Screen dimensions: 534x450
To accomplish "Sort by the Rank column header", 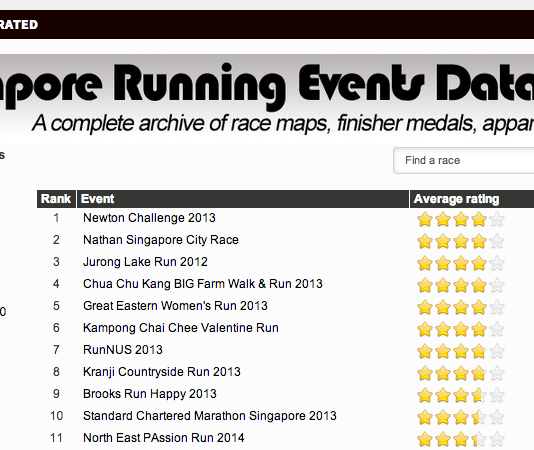I will coord(56,199).
